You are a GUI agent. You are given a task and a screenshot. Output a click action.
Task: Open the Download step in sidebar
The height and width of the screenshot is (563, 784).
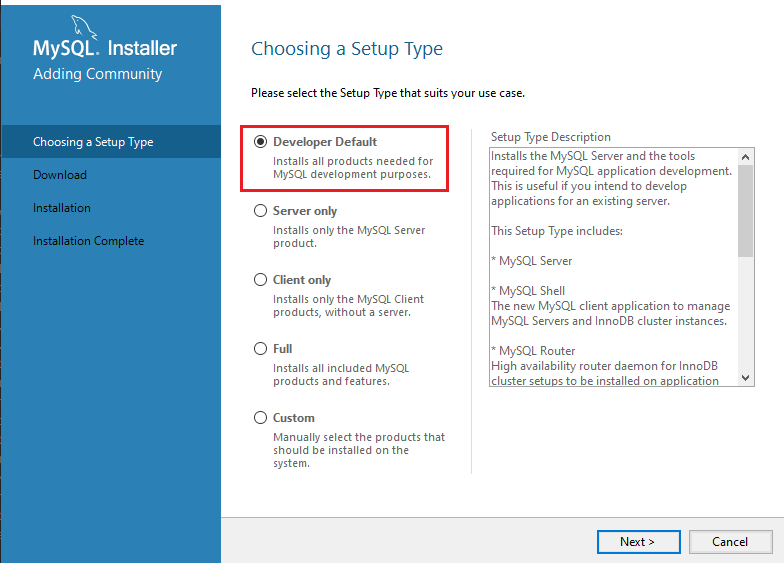pyautogui.click(x=60, y=175)
